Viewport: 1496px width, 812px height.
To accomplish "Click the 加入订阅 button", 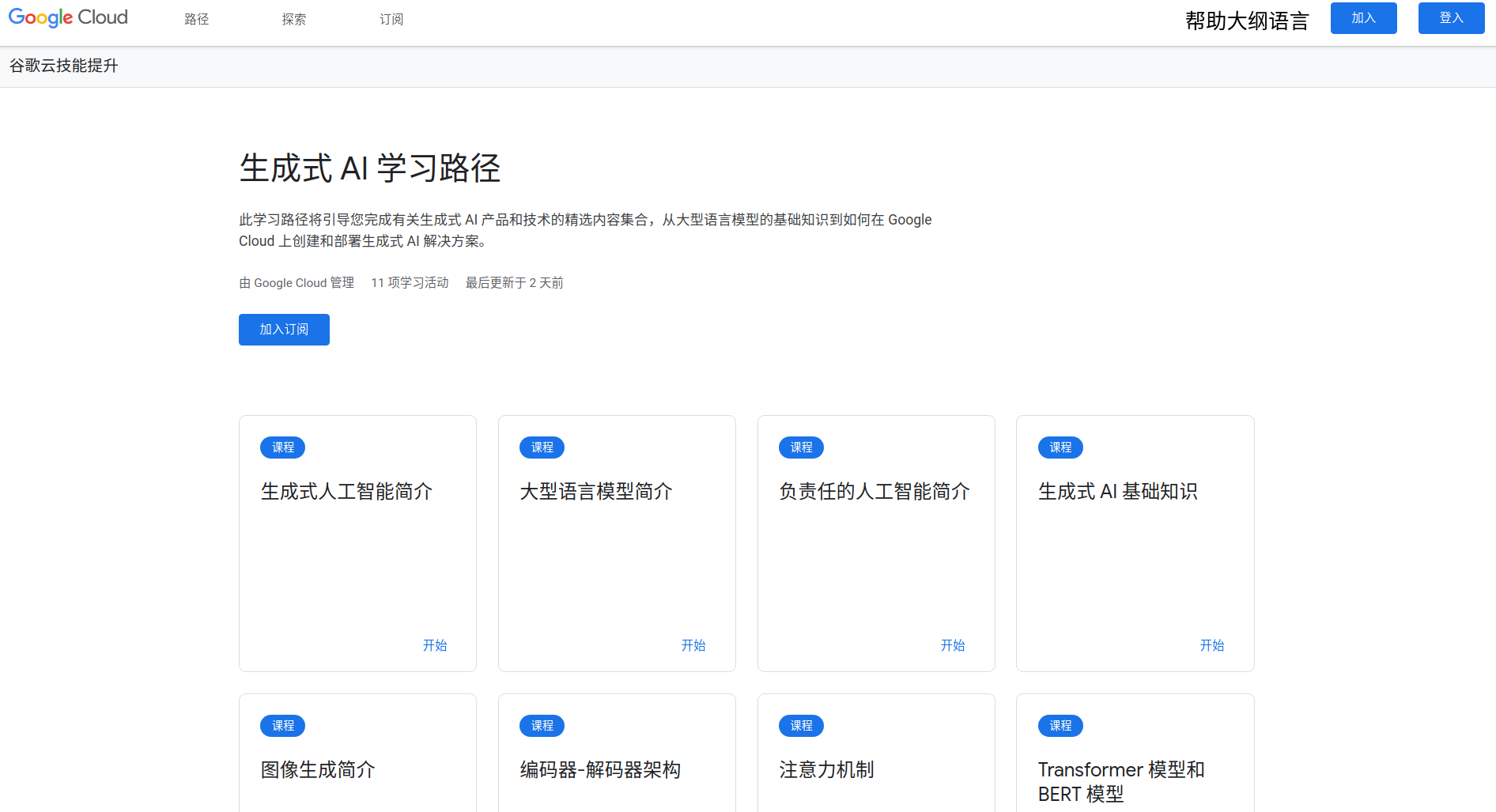I will [x=284, y=330].
